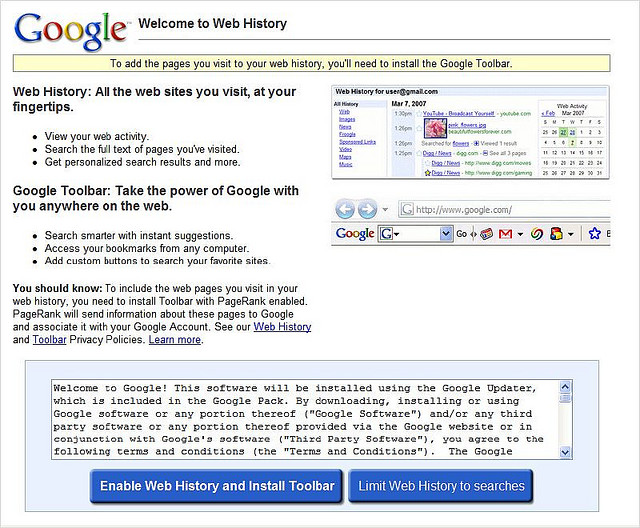Viewport: 640px width, 528px height.
Task: Select 'Sponsored Links' in the preview sidebar
Action: [x=357, y=142]
